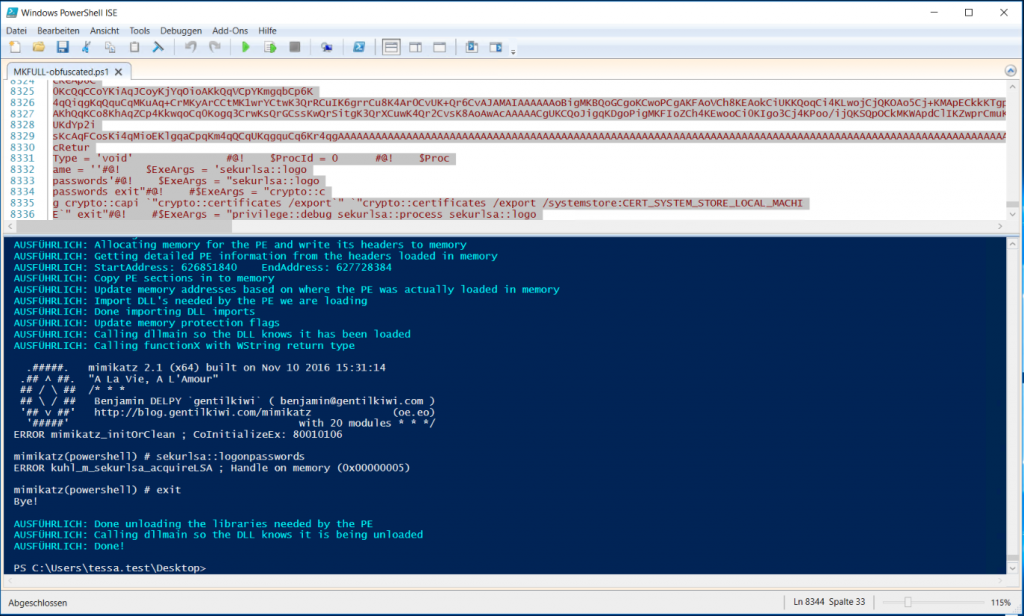
Task: Click the 'Bye!' console output line
Action: click(x=25, y=501)
